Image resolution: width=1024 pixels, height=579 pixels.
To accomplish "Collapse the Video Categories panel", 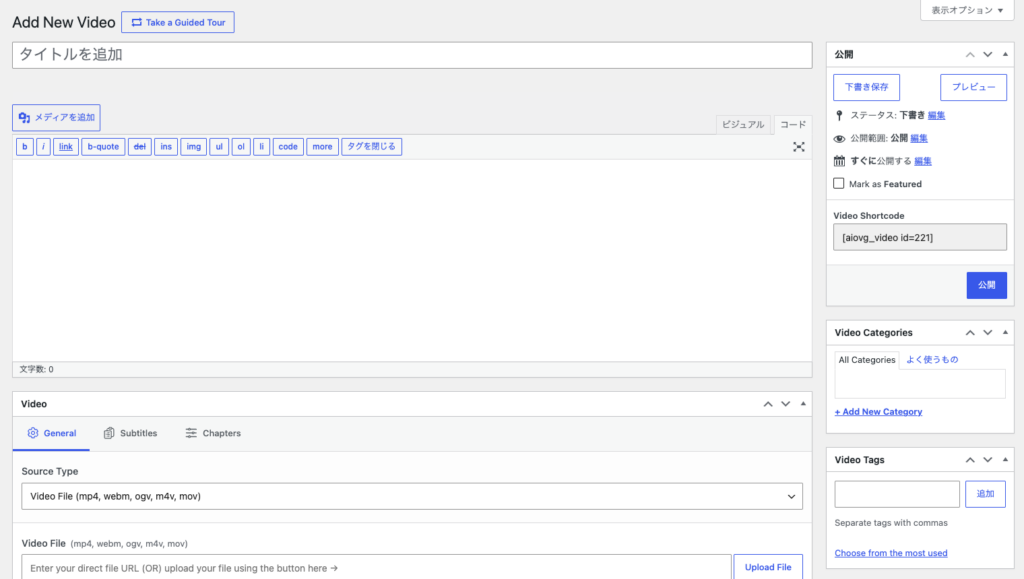I will [x=1005, y=333].
